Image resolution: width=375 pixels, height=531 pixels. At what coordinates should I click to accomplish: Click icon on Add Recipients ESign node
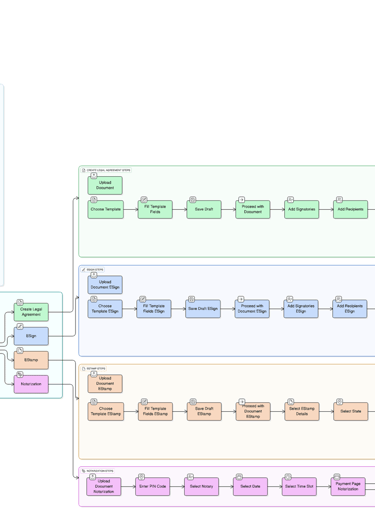[338, 299]
